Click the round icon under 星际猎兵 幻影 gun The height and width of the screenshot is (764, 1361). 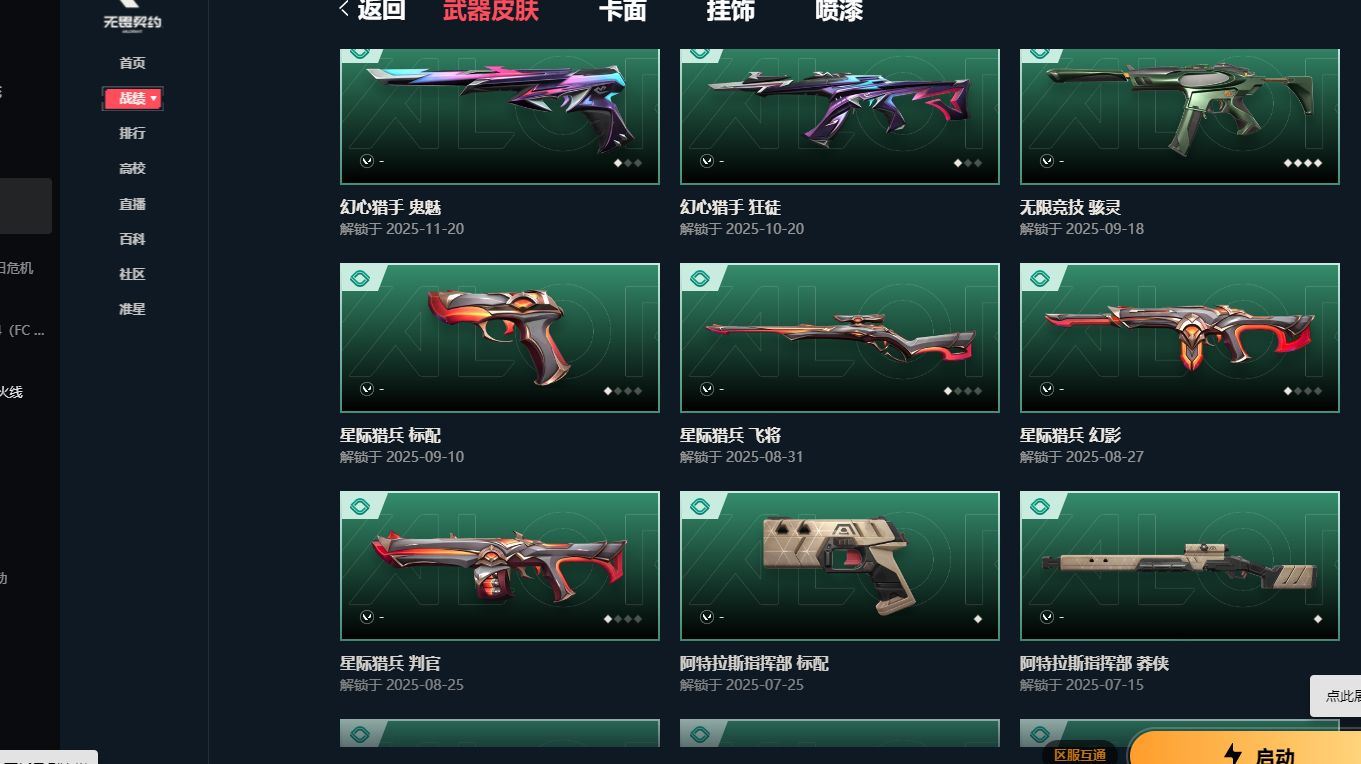(x=1046, y=389)
